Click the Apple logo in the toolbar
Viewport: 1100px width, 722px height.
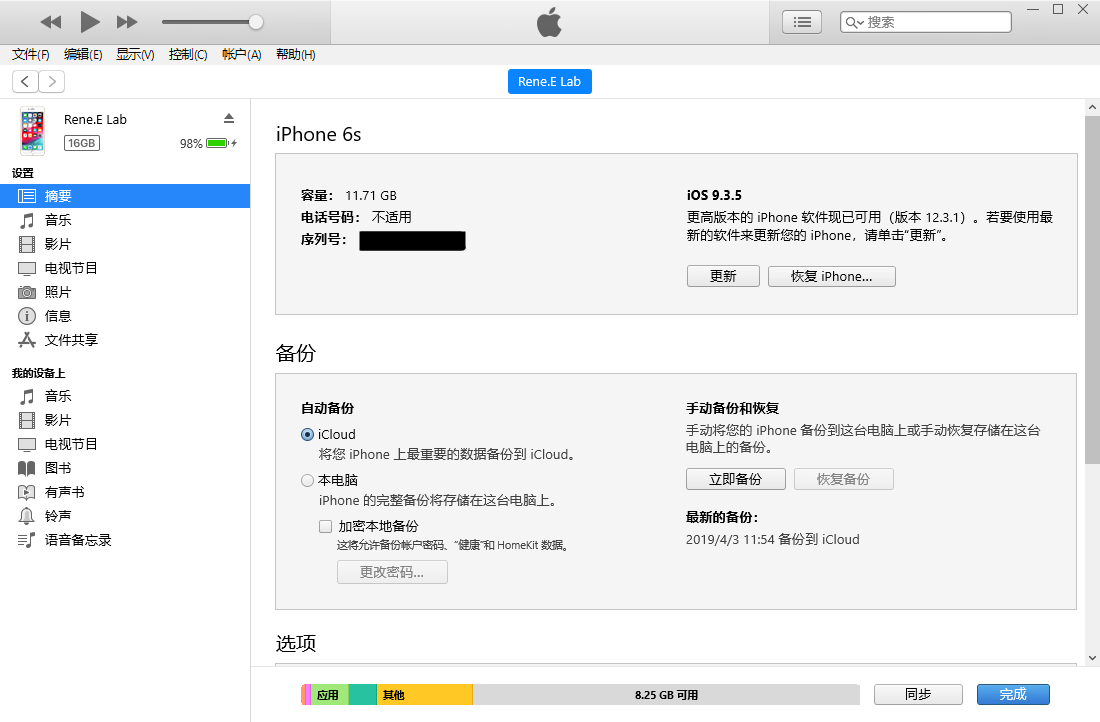(549, 22)
